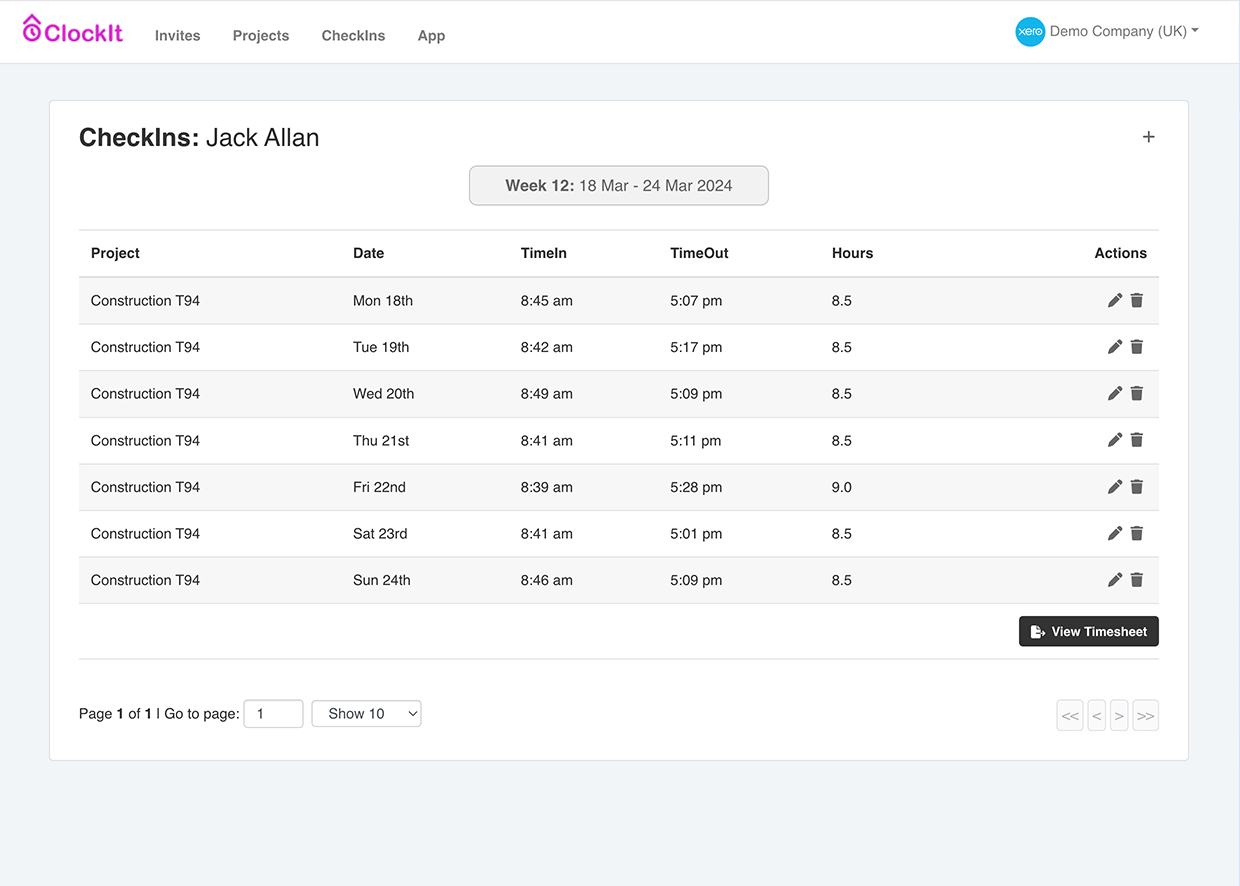The image size is (1240, 886).
Task: Delete the Sat 23rd check-in entry
Action: click(1137, 533)
